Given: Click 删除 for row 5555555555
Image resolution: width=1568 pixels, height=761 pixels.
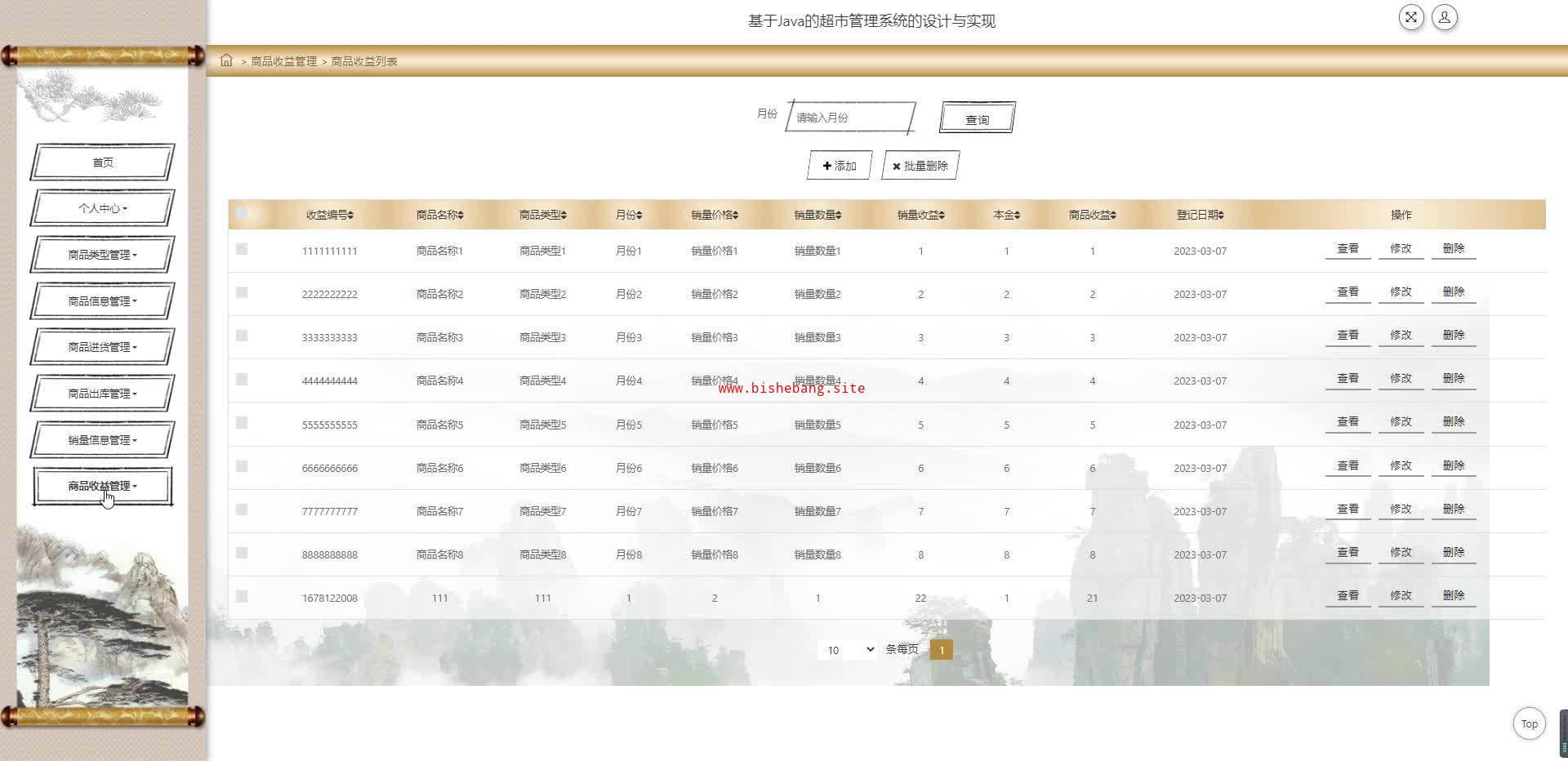Looking at the screenshot, I should pyautogui.click(x=1453, y=422).
